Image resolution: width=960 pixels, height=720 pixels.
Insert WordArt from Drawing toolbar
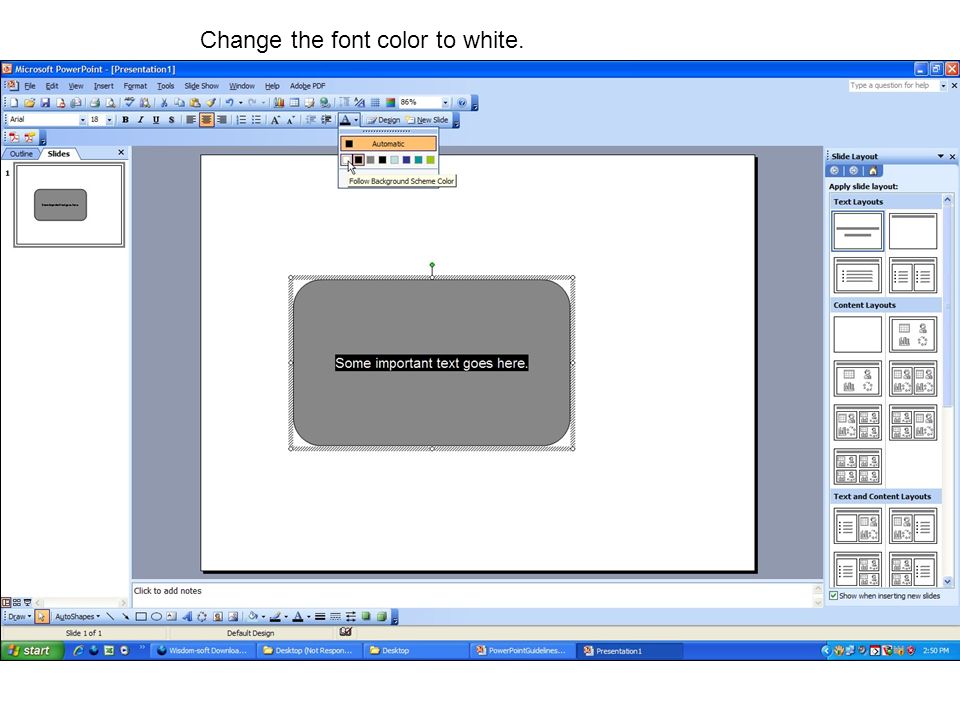pyautogui.click(x=187, y=617)
